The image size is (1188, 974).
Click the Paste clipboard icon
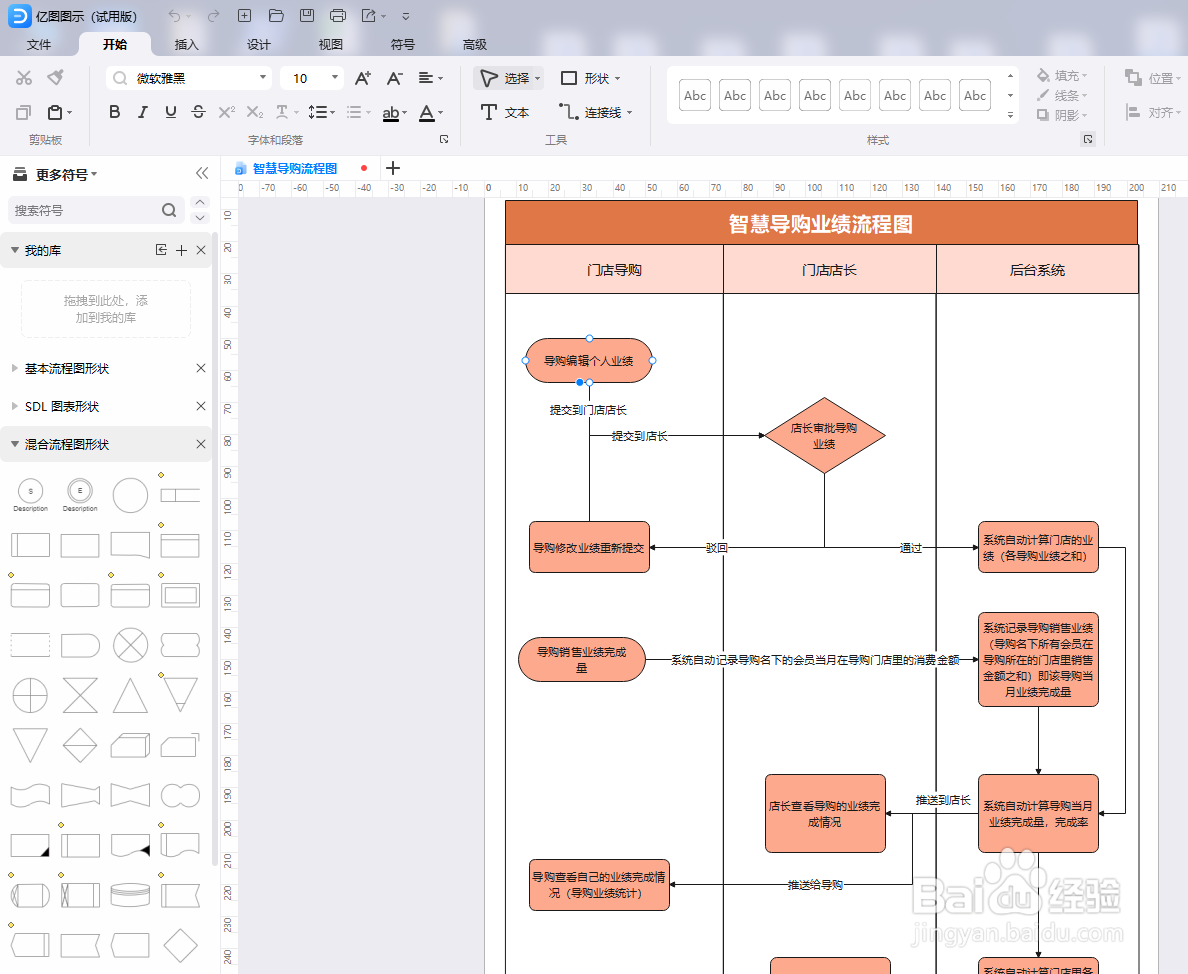click(x=55, y=112)
